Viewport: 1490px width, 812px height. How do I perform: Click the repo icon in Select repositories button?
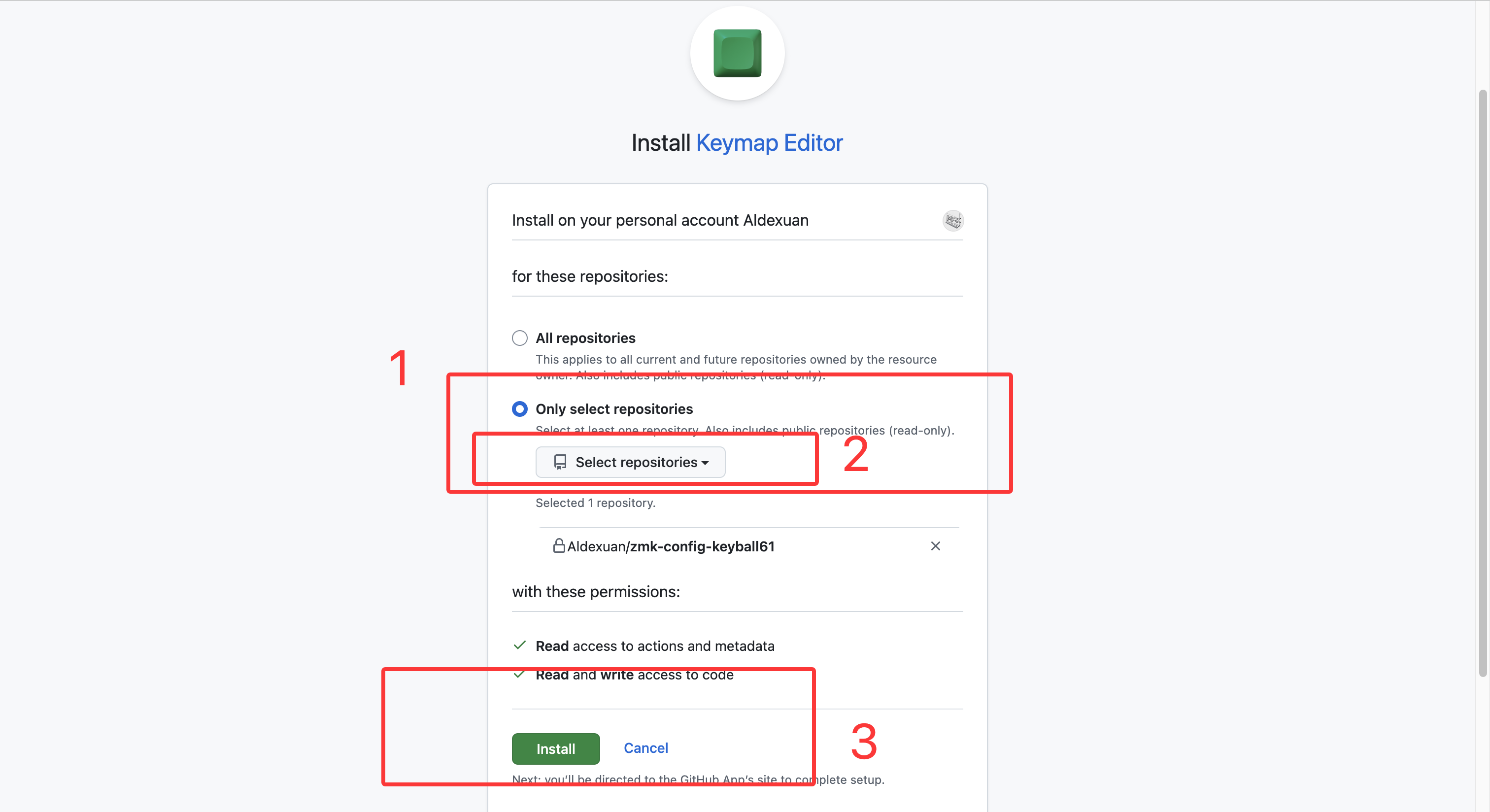(560, 462)
